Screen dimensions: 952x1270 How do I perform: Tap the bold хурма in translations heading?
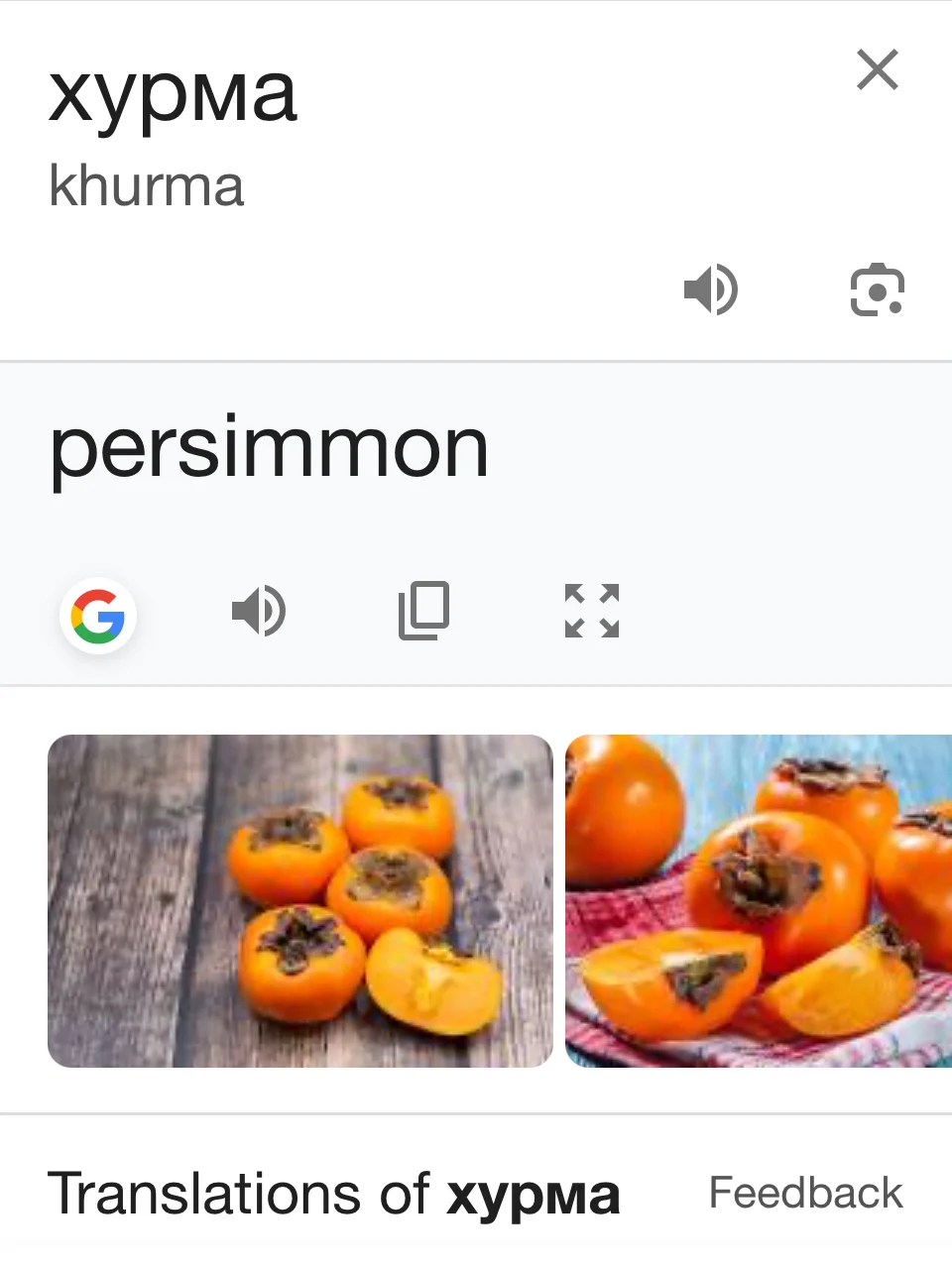point(534,1197)
